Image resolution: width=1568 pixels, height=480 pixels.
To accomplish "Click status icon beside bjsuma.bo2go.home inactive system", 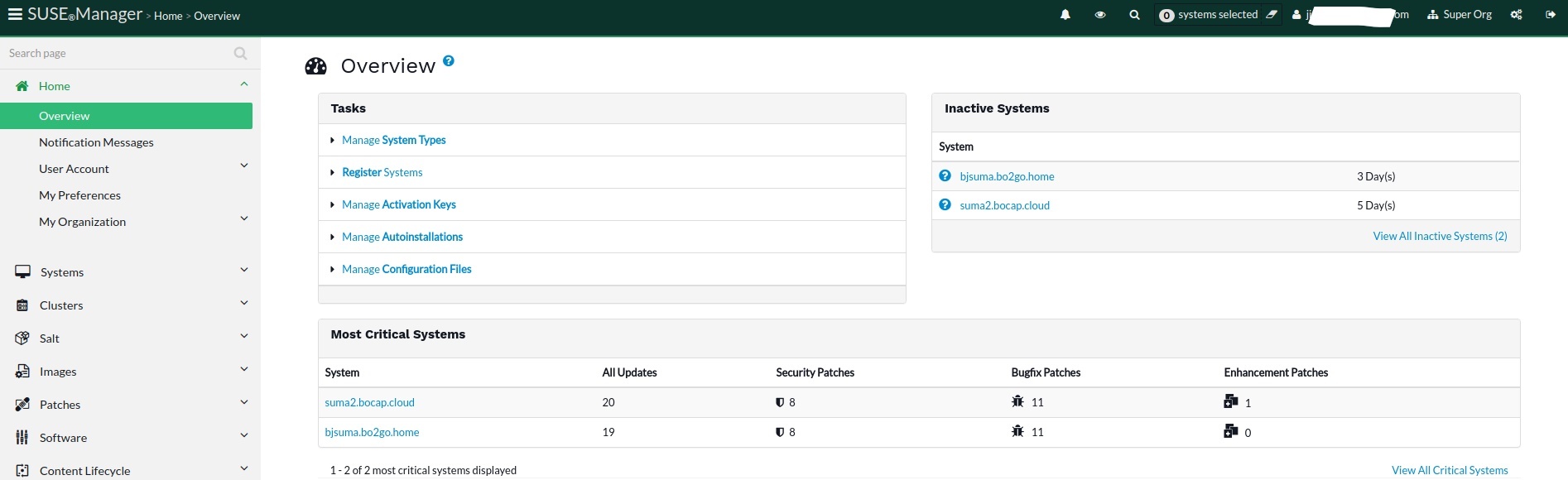I will tap(945, 176).
